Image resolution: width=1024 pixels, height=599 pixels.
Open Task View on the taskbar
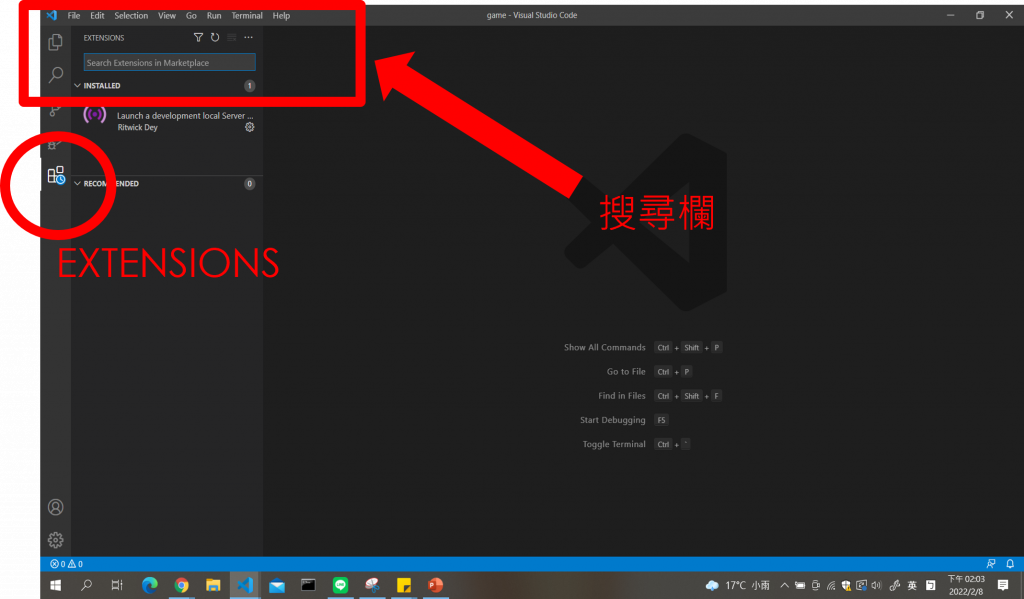(117, 585)
